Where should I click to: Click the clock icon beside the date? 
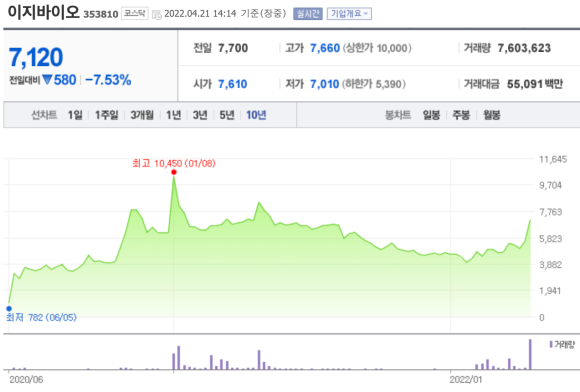(157, 15)
